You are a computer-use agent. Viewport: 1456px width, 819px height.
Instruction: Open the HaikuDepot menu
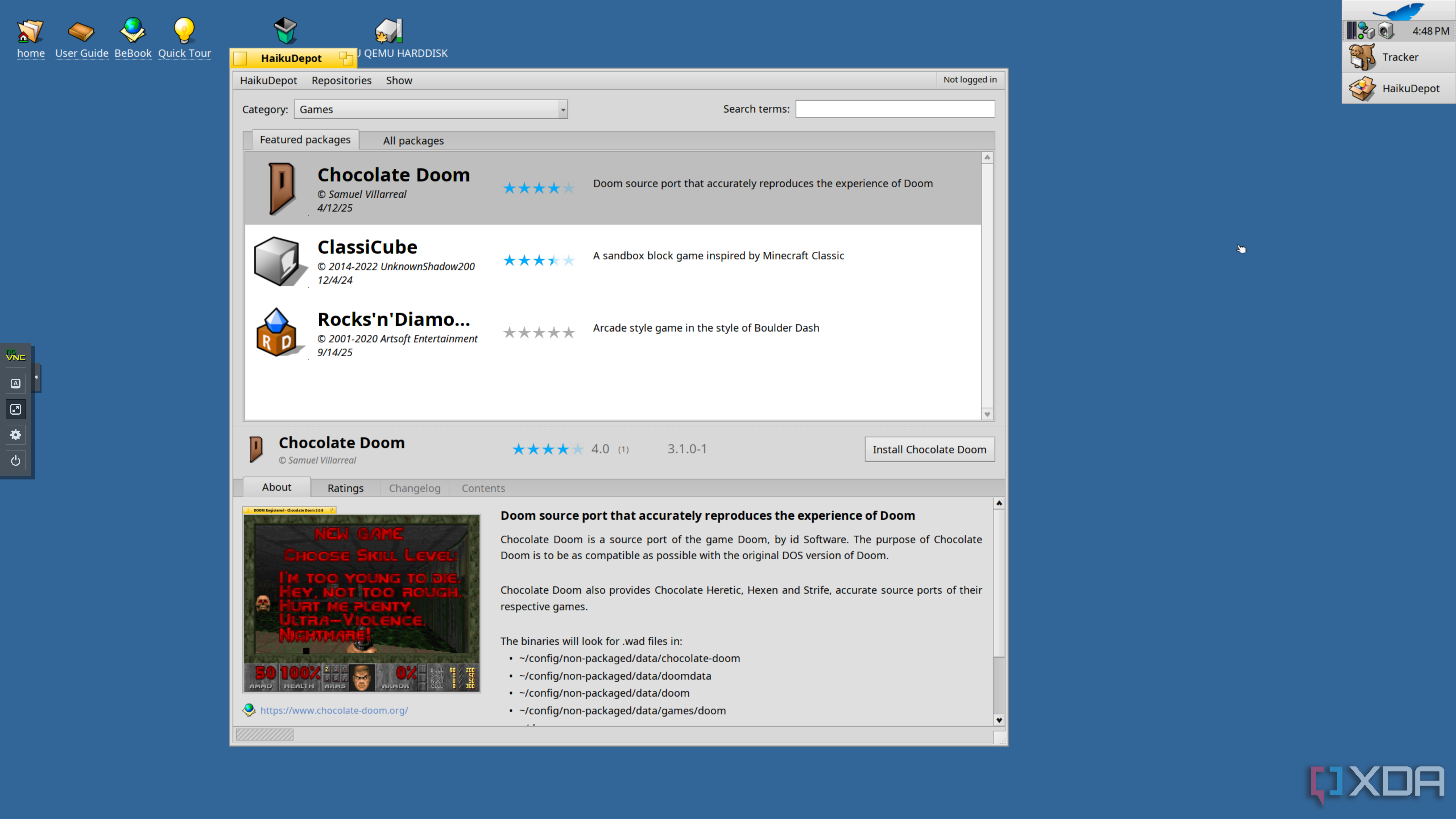268,80
